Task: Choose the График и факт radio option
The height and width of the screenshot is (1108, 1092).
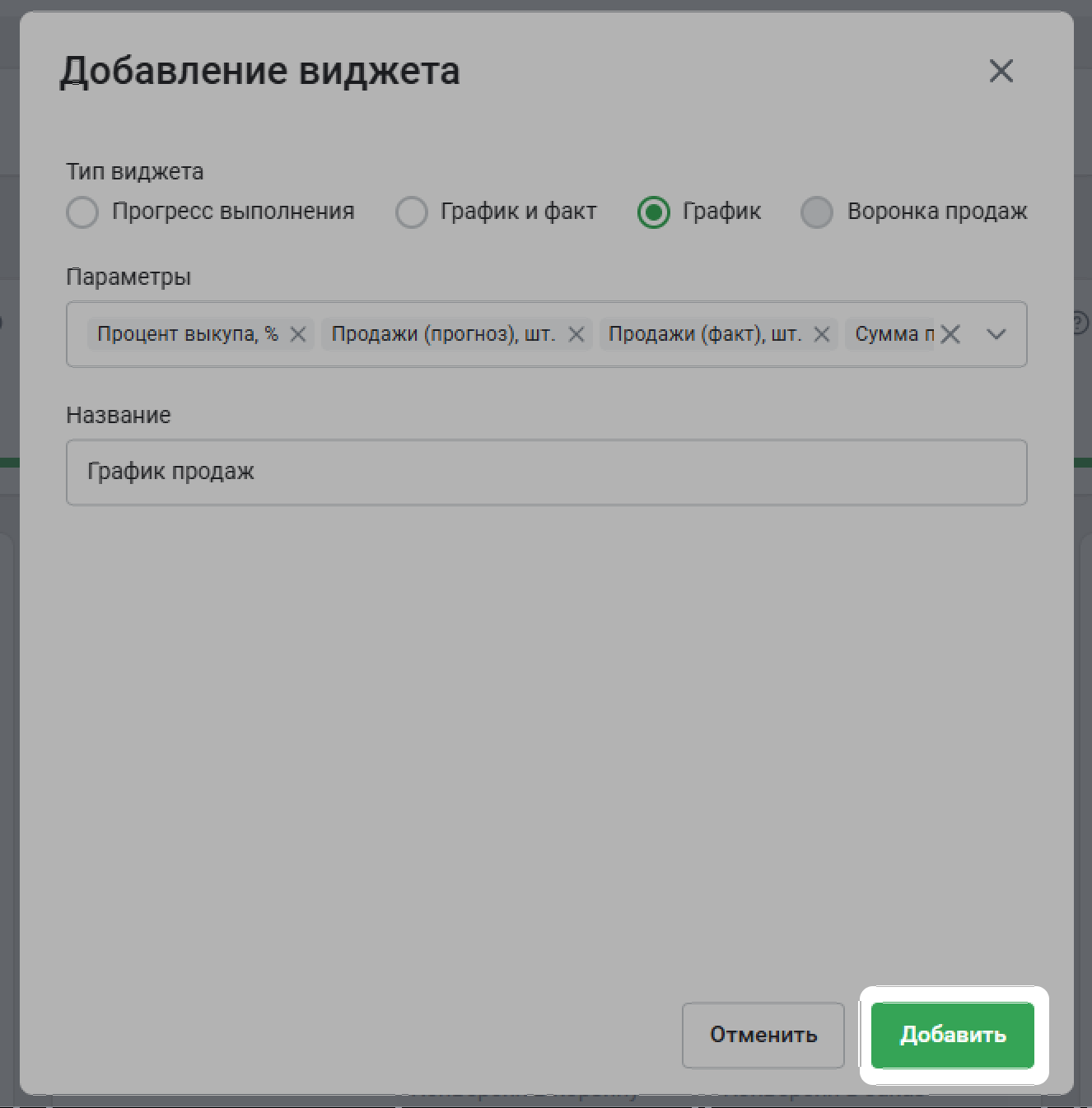Action: tap(411, 212)
